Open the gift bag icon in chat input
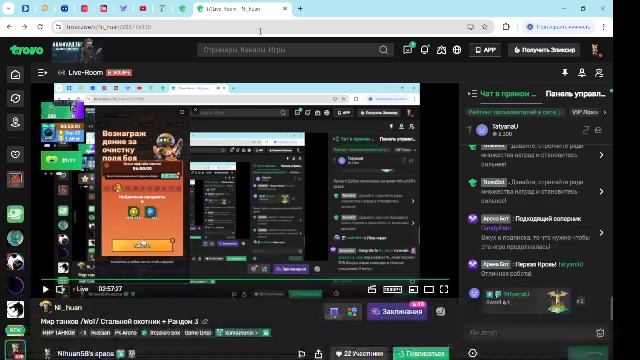Viewport: 640px width, 360px height. point(600,333)
